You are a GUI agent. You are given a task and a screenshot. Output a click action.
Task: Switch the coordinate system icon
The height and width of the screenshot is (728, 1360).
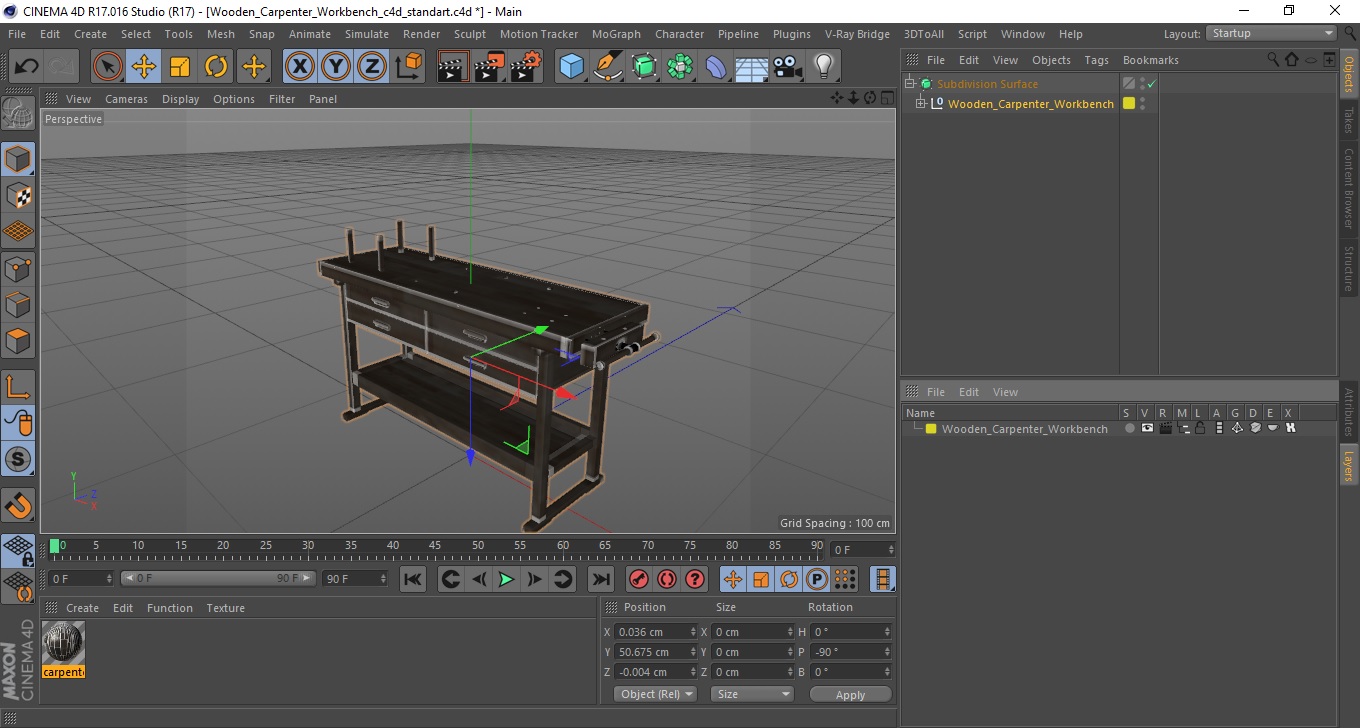point(408,67)
